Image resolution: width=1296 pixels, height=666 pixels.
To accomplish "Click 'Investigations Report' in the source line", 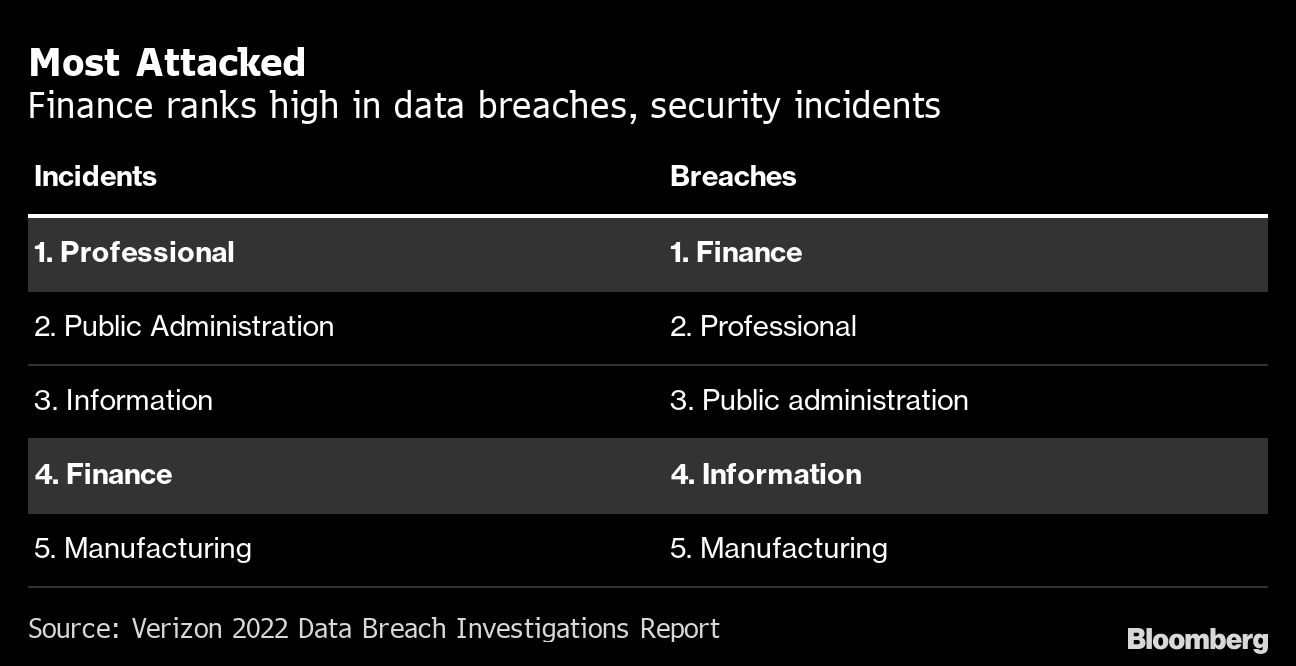I will tap(588, 629).
